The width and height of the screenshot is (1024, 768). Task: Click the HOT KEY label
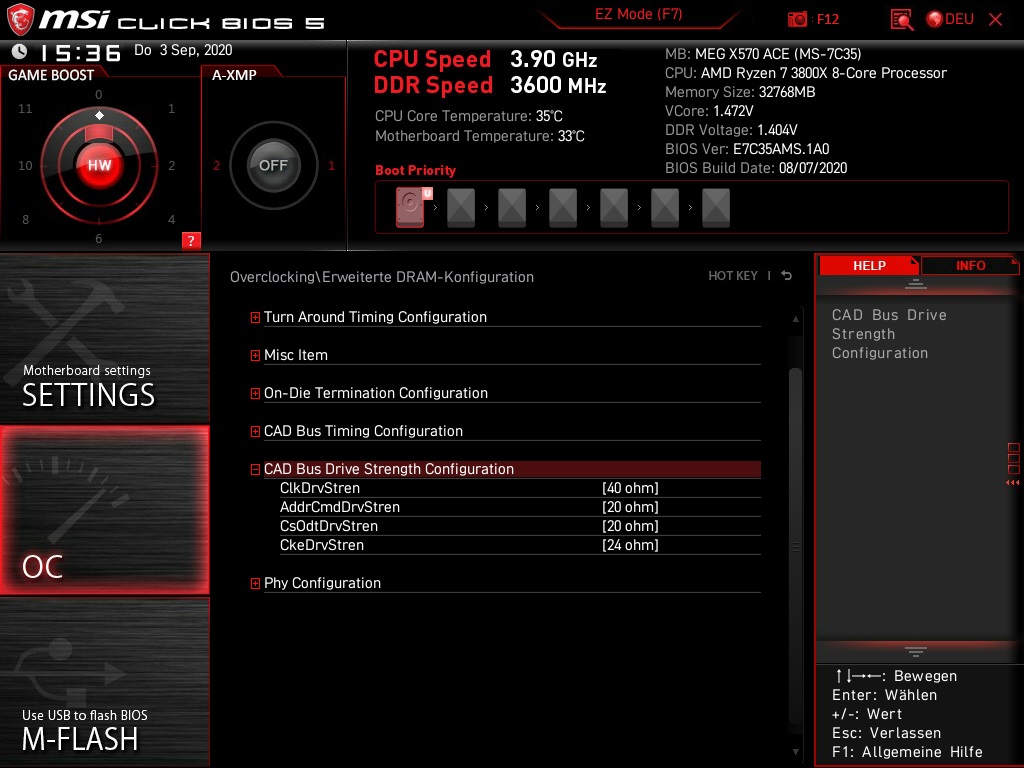click(x=733, y=276)
